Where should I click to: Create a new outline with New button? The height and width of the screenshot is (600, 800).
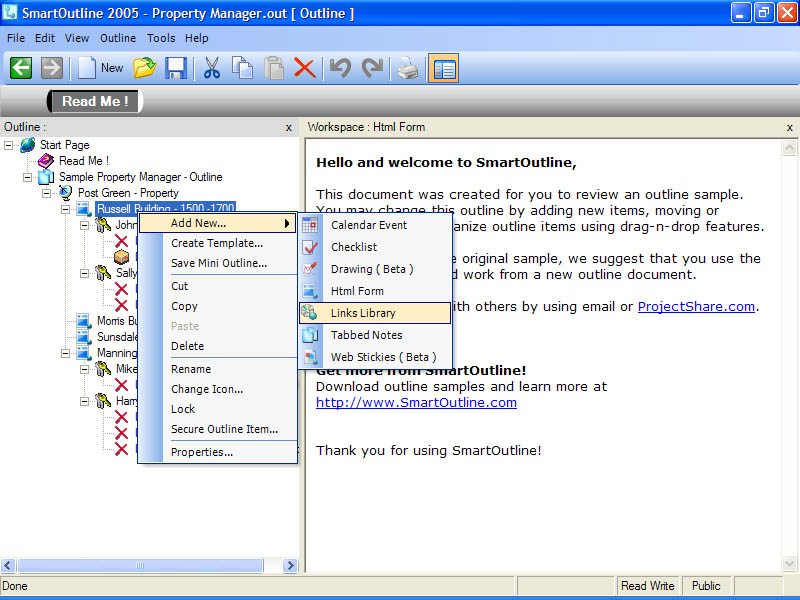click(x=101, y=68)
